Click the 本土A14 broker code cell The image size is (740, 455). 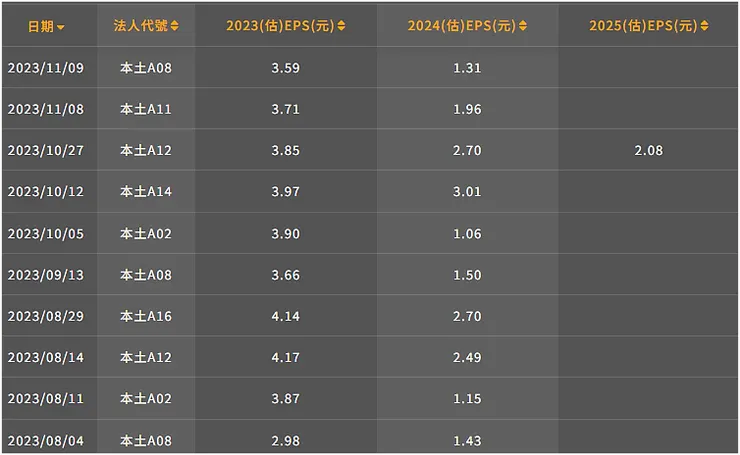(x=146, y=192)
